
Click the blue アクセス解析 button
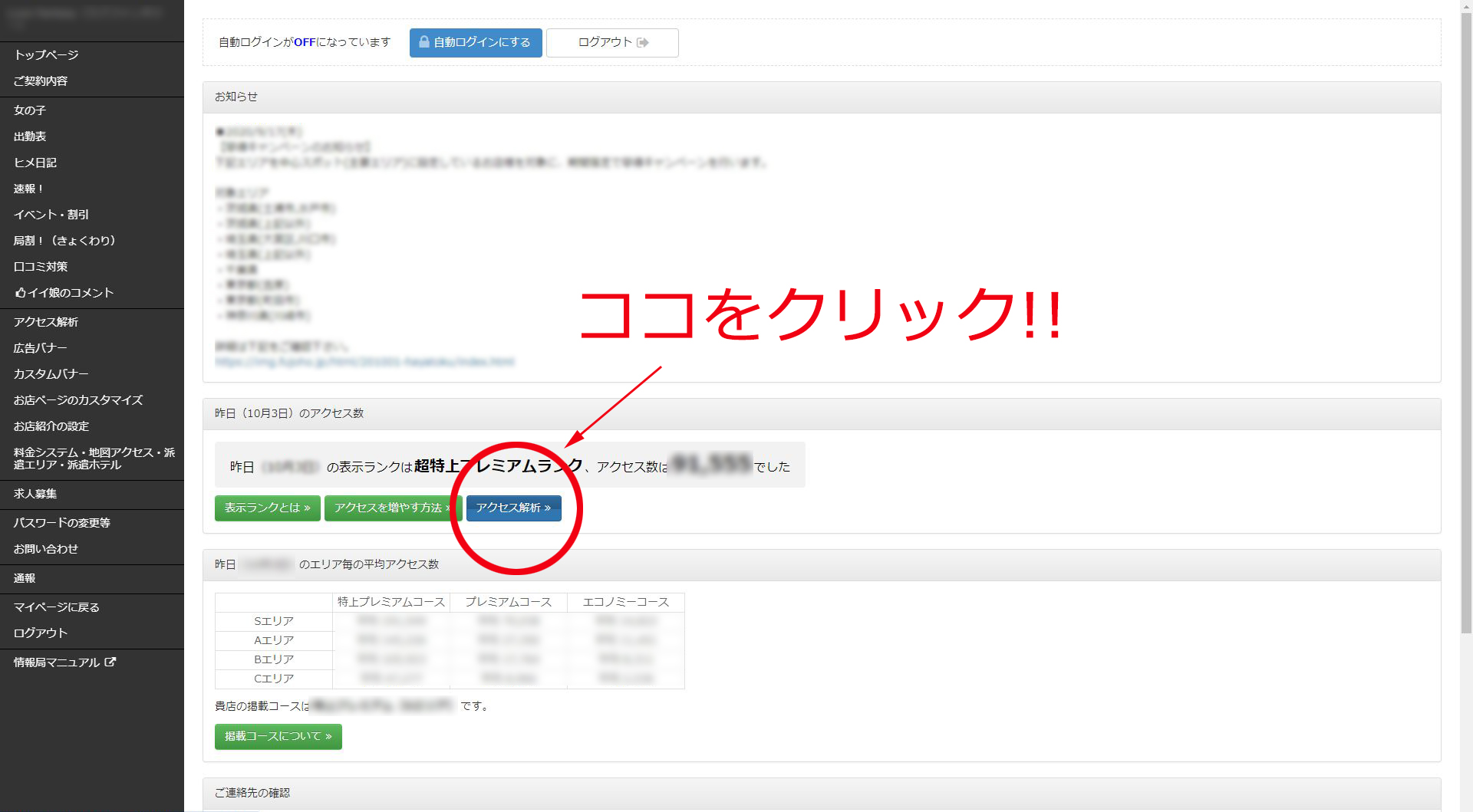[x=513, y=508]
